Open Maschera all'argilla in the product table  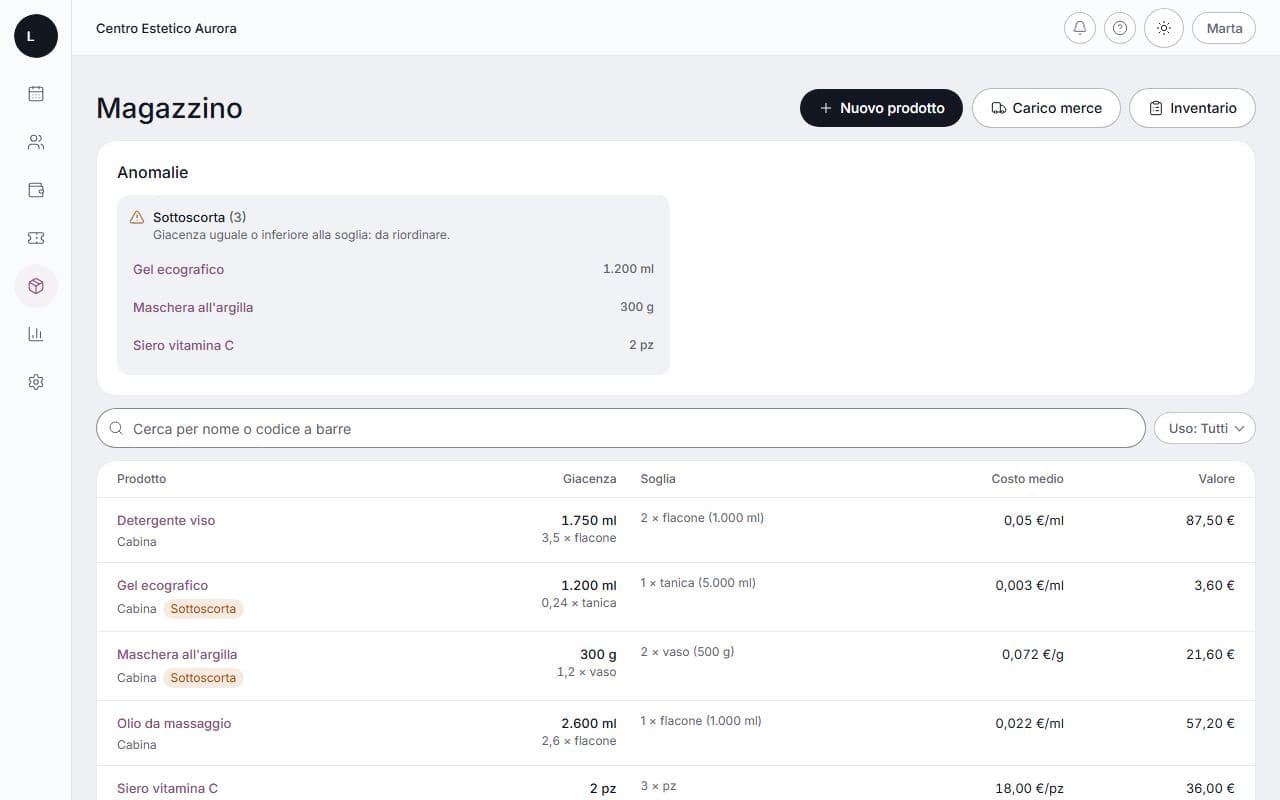point(177,654)
